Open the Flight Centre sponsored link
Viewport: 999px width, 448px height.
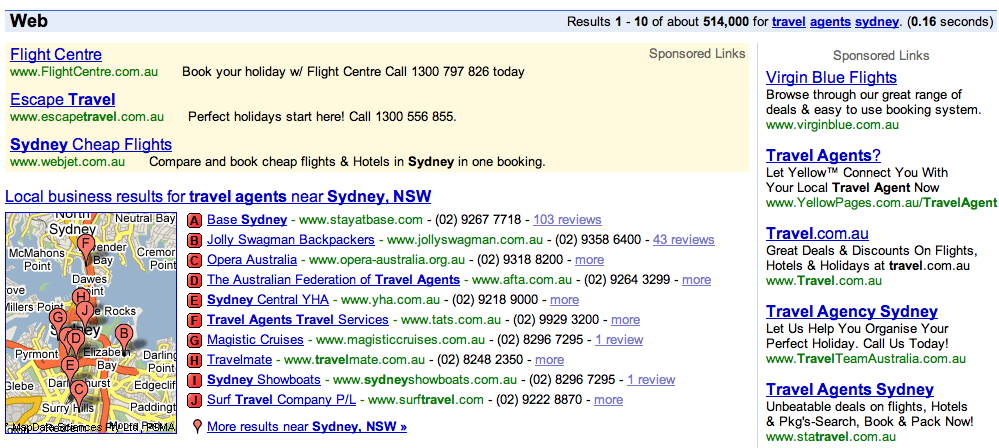[56, 54]
